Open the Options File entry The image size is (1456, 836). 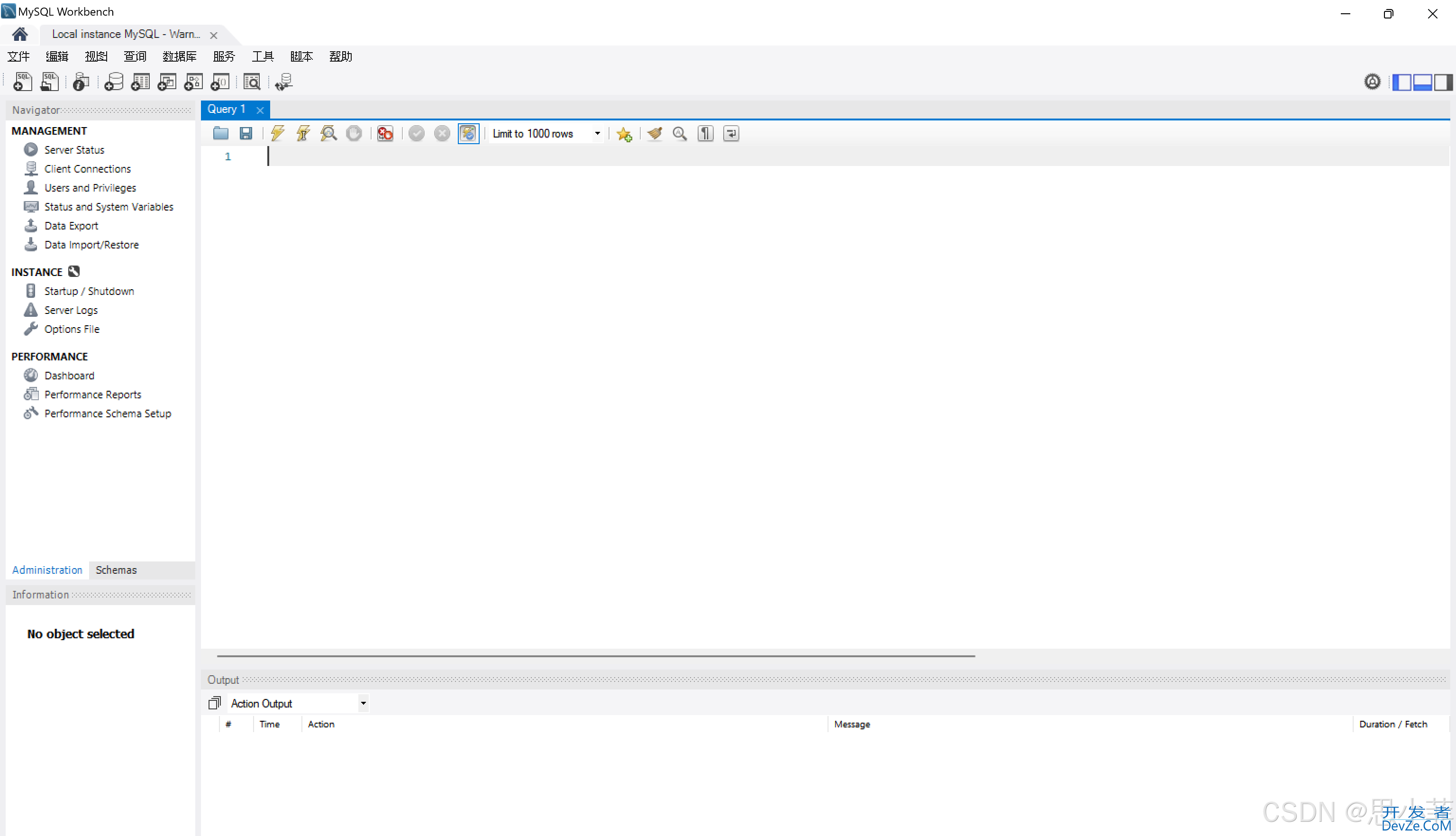(x=72, y=329)
